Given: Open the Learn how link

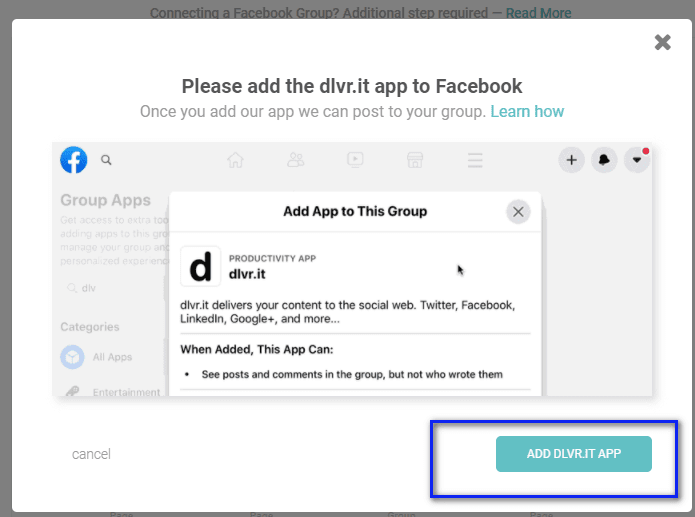Looking at the screenshot, I should coord(527,111).
